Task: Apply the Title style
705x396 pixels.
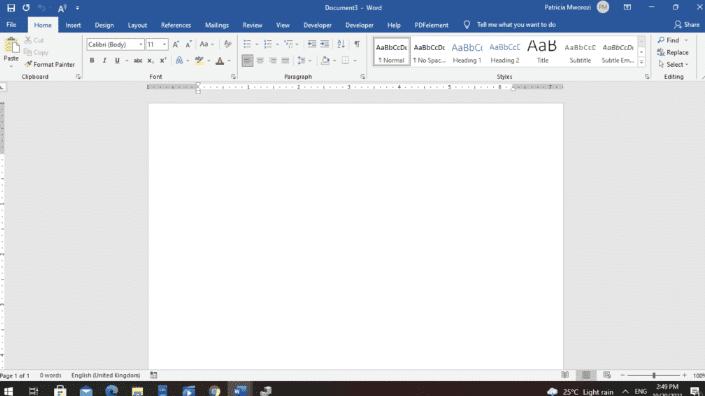Action: coord(542,52)
